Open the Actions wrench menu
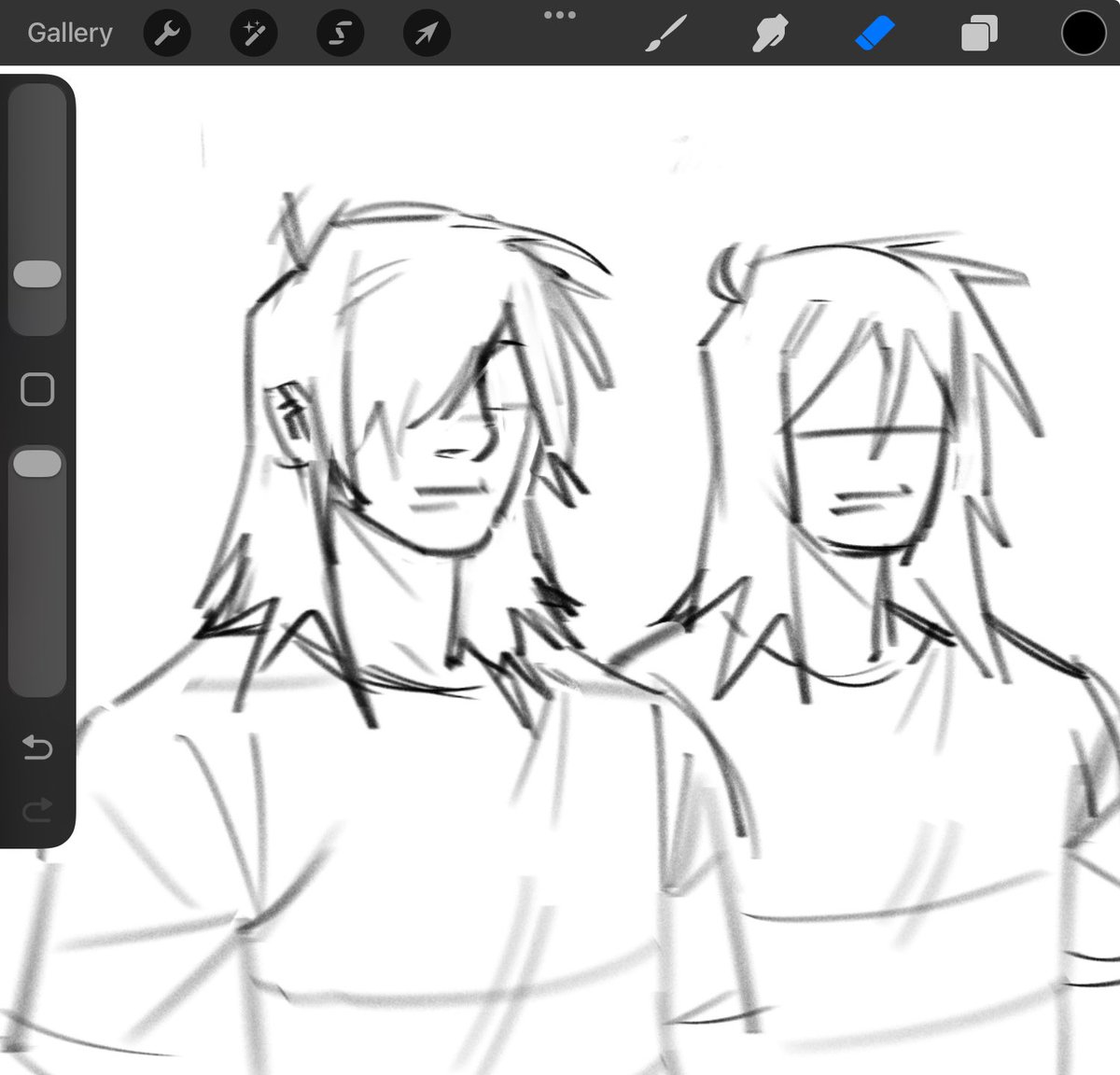The image size is (1120, 1075). 167,35
